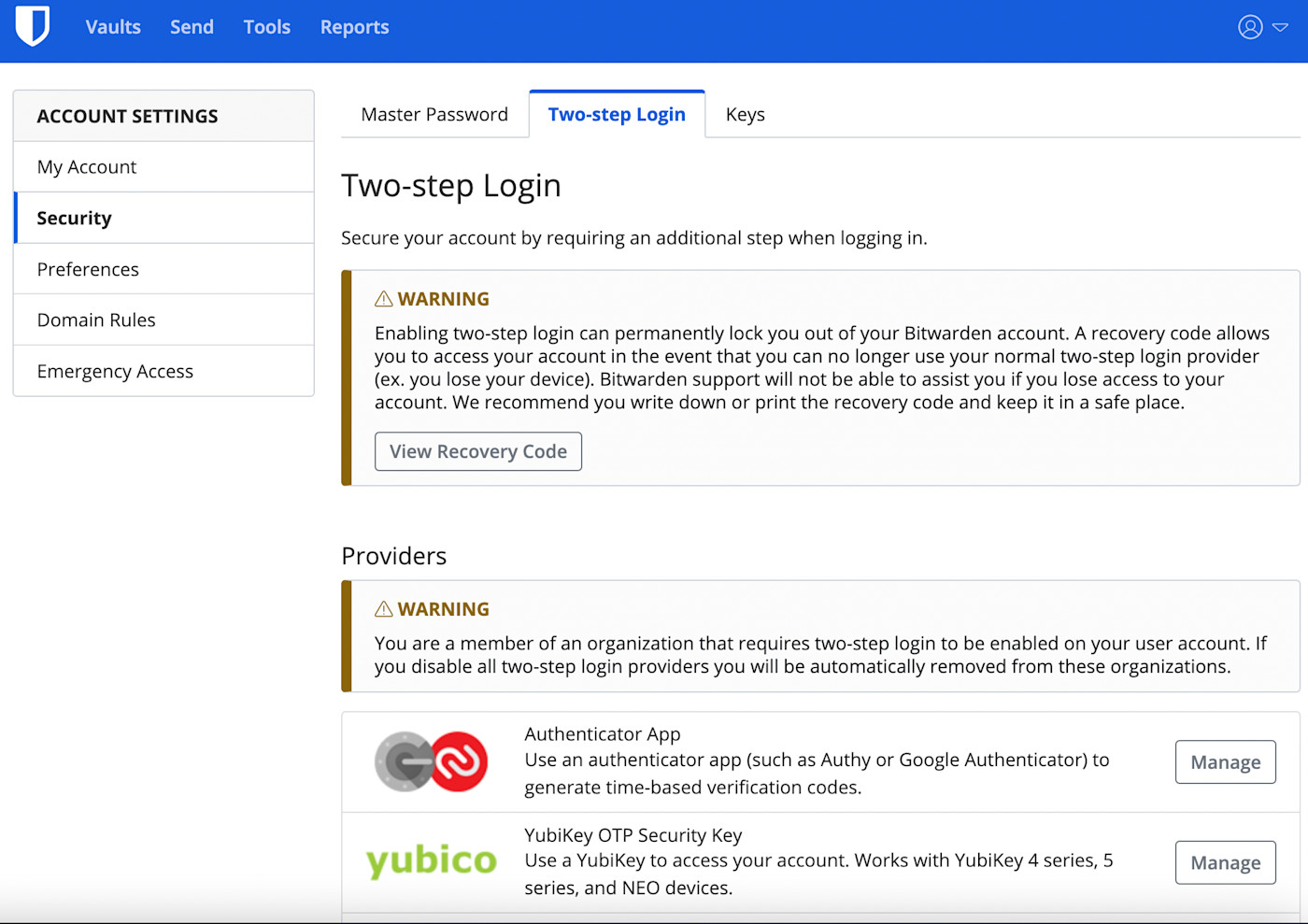Open the Emergency Access page
1308x924 pixels.
pos(115,371)
